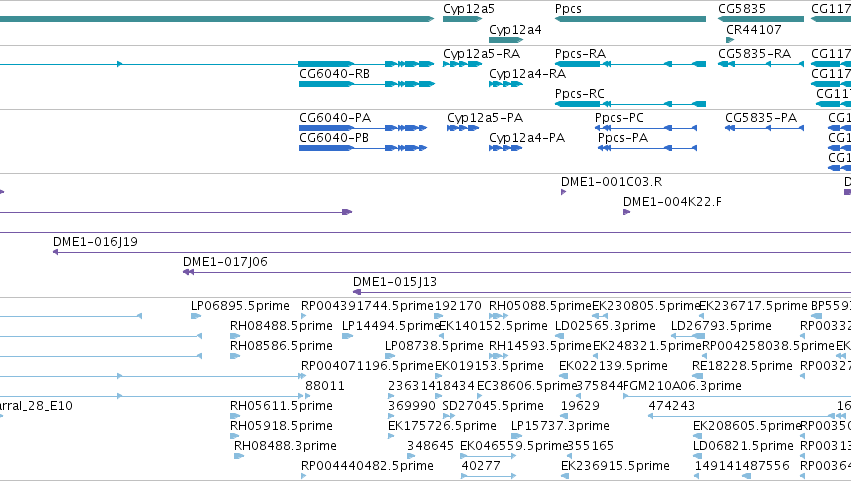
Task: Click the DME1-016J19 clone label
Action: (95, 242)
